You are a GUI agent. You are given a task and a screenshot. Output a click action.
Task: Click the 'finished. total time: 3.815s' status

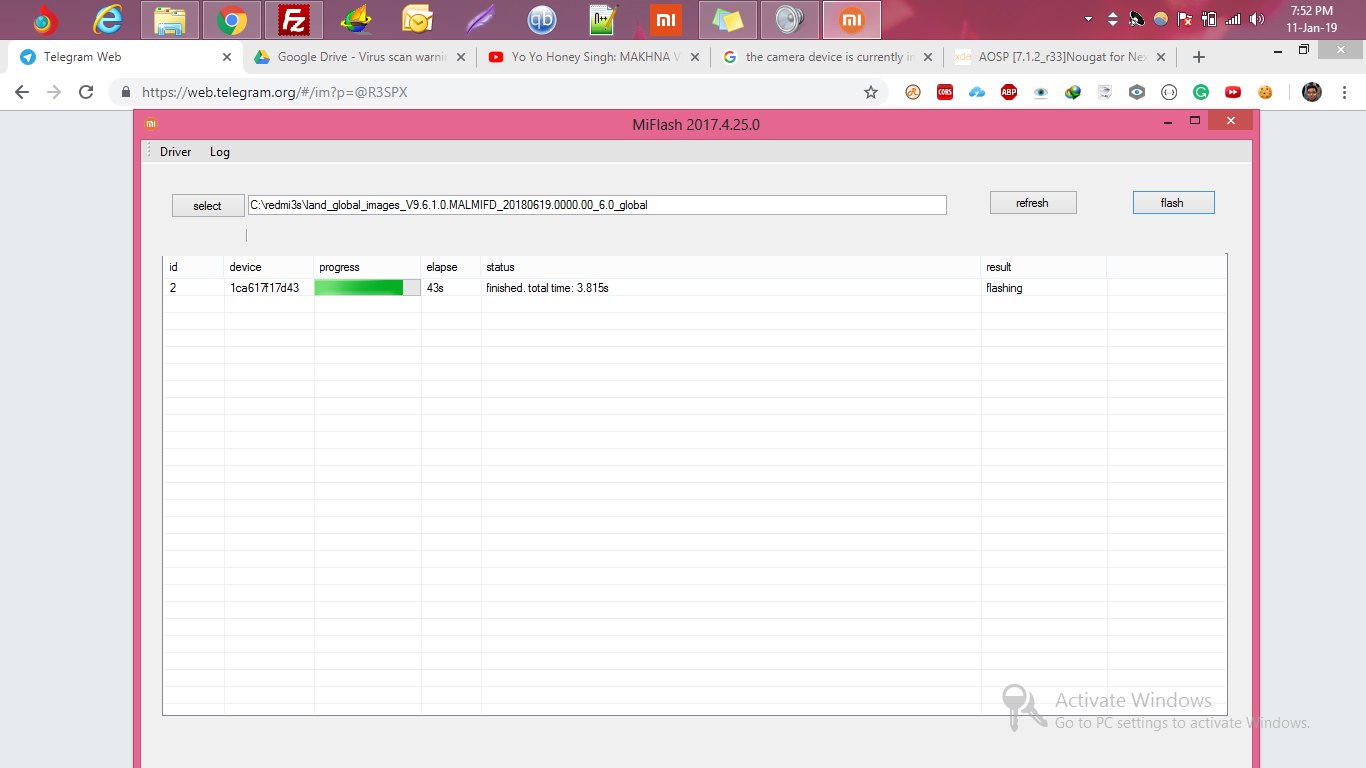pyautogui.click(x=547, y=288)
